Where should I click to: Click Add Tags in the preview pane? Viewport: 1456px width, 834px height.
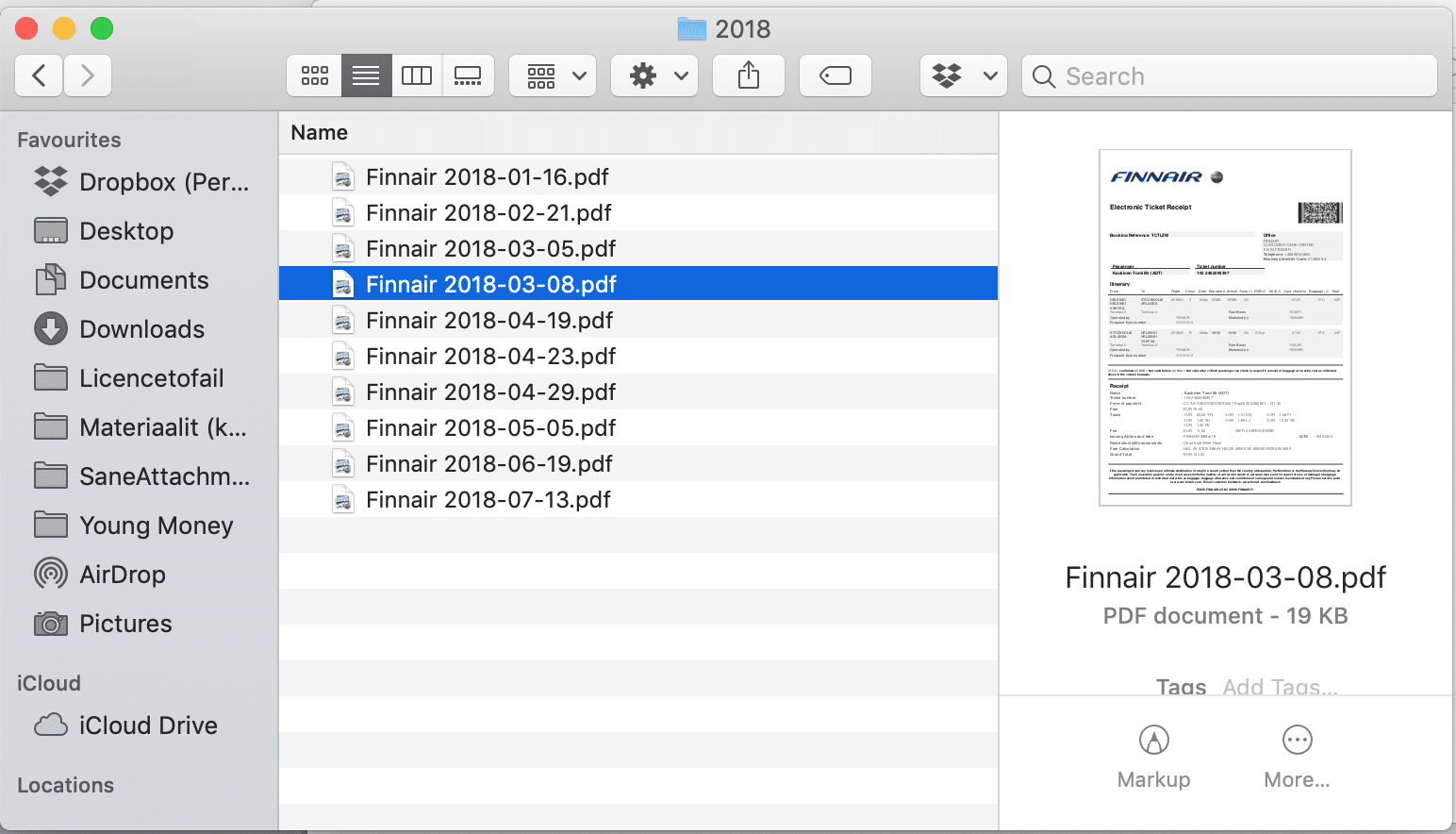click(1280, 687)
